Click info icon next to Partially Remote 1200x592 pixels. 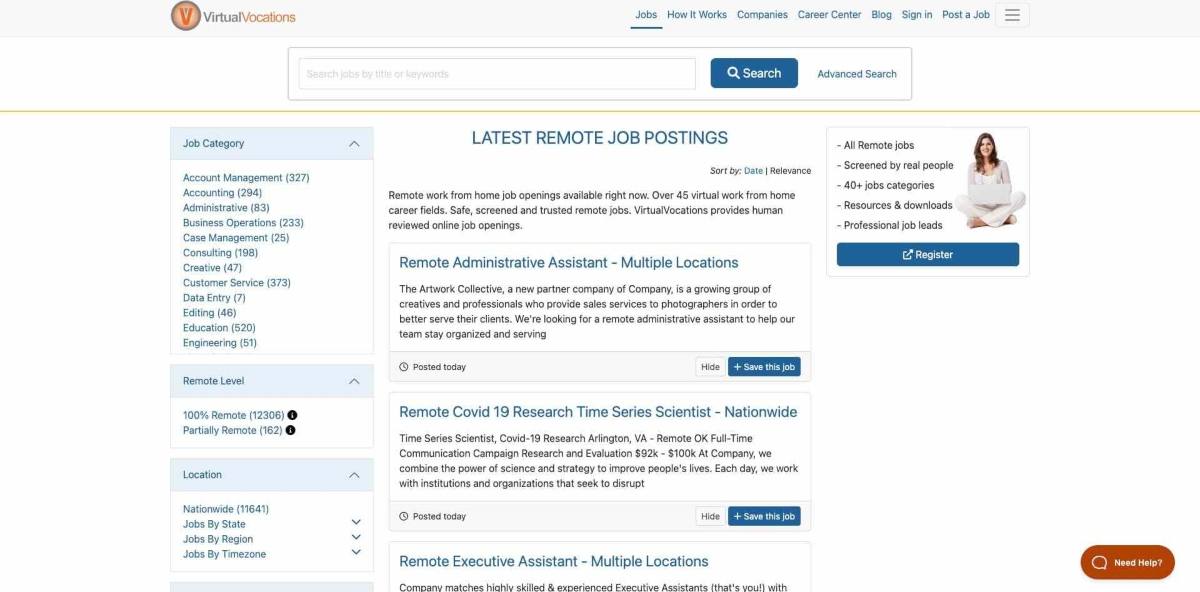pos(291,430)
